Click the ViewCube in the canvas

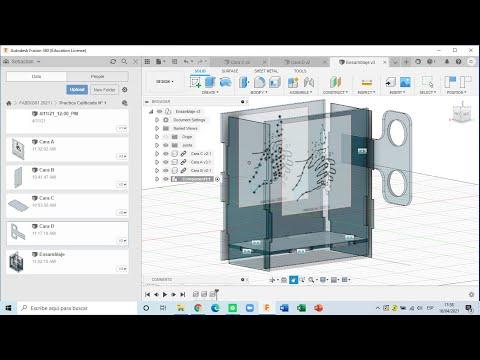coord(462,113)
